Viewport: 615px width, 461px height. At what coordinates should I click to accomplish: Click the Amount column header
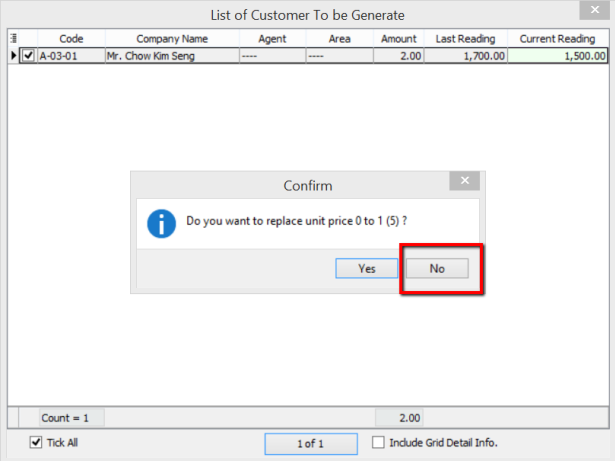pos(399,39)
